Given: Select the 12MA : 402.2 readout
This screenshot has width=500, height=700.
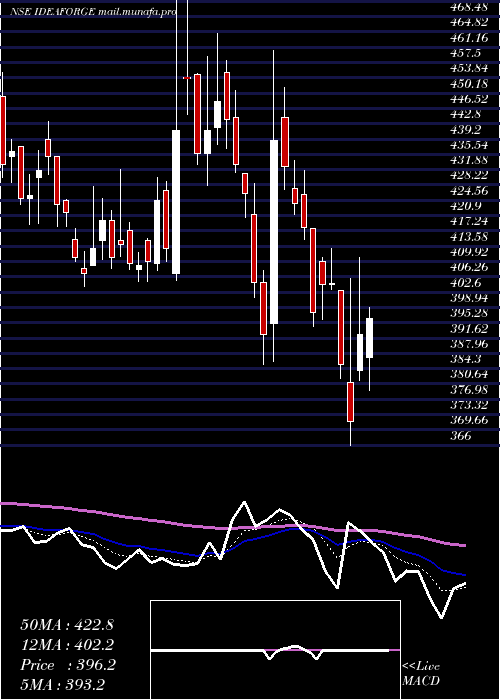Looking at the screenshot, I should coord(67,645).
